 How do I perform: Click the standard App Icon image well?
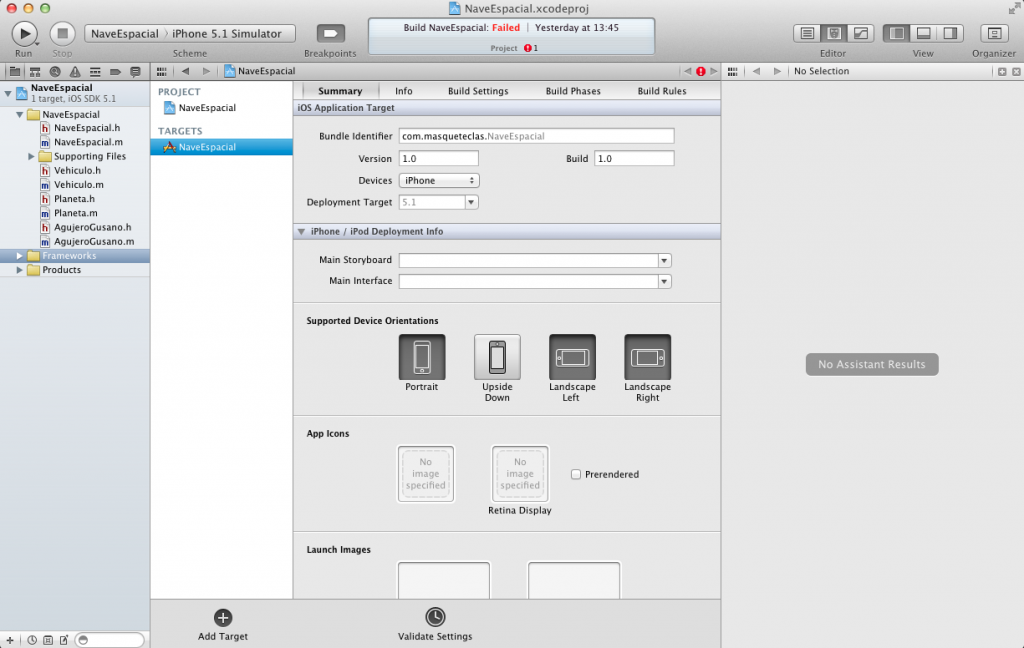point(426,474)
